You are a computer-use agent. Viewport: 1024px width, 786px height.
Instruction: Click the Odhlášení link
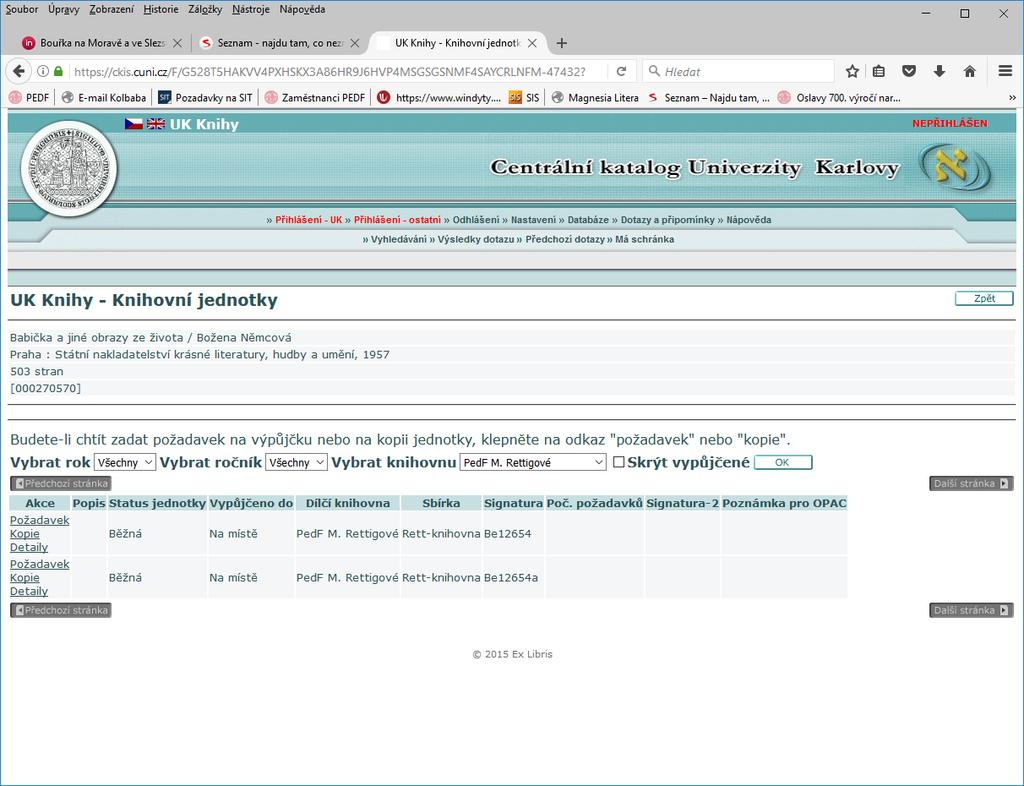[476, 220]
